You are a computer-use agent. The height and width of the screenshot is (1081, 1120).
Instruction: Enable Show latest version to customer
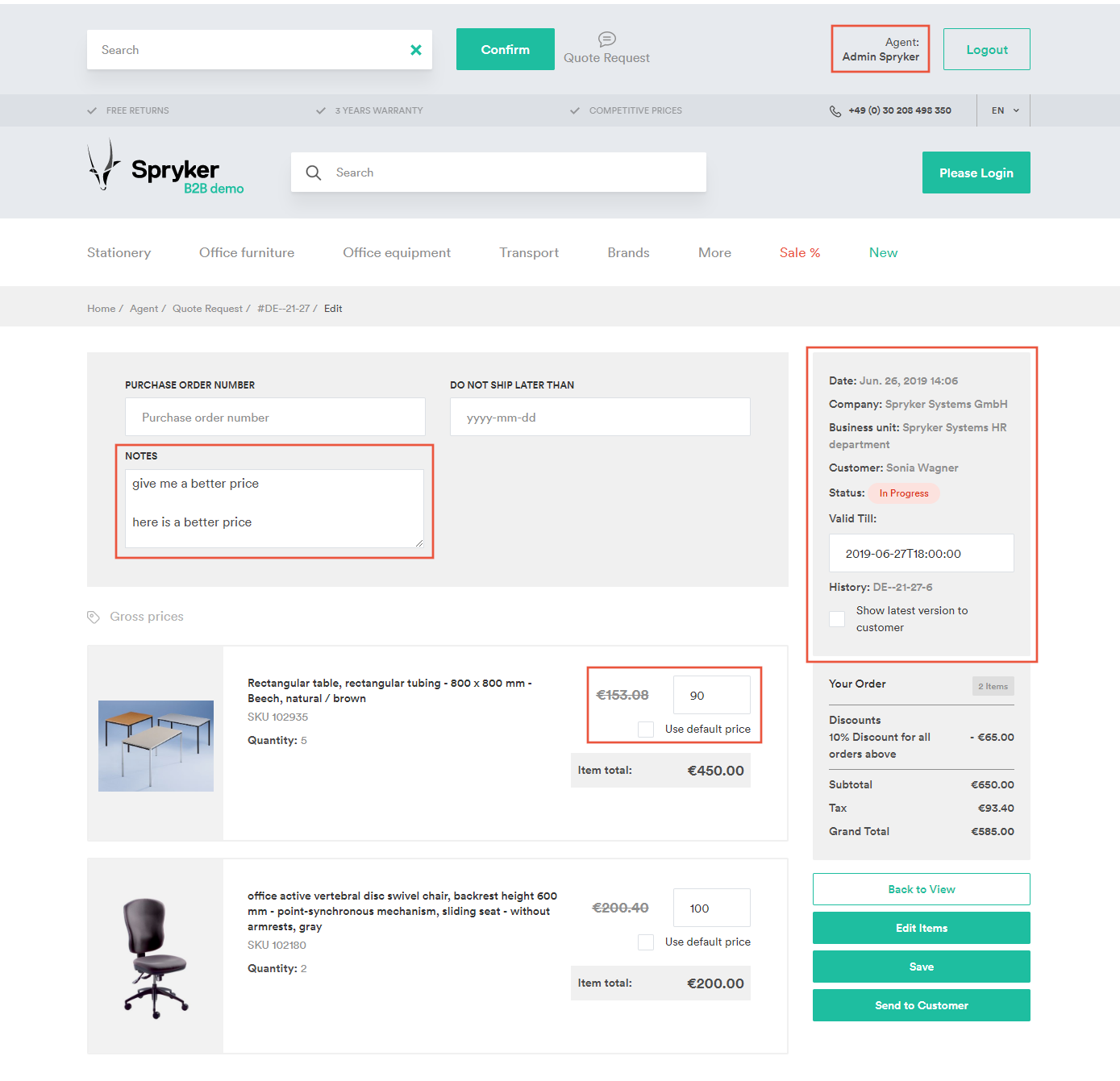(x=837, y=619)
